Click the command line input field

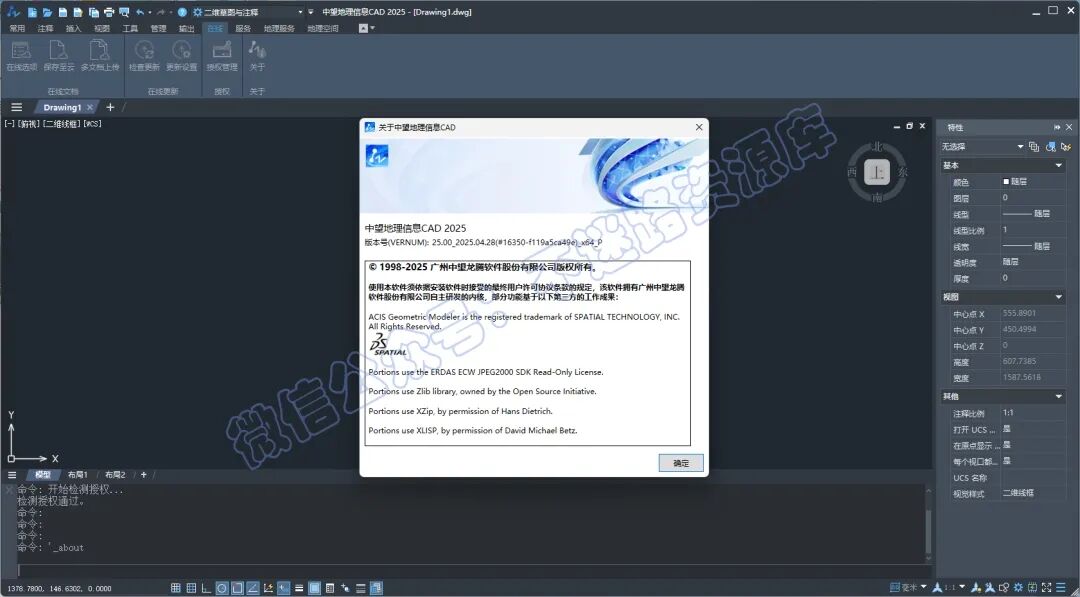pos(472,570)
